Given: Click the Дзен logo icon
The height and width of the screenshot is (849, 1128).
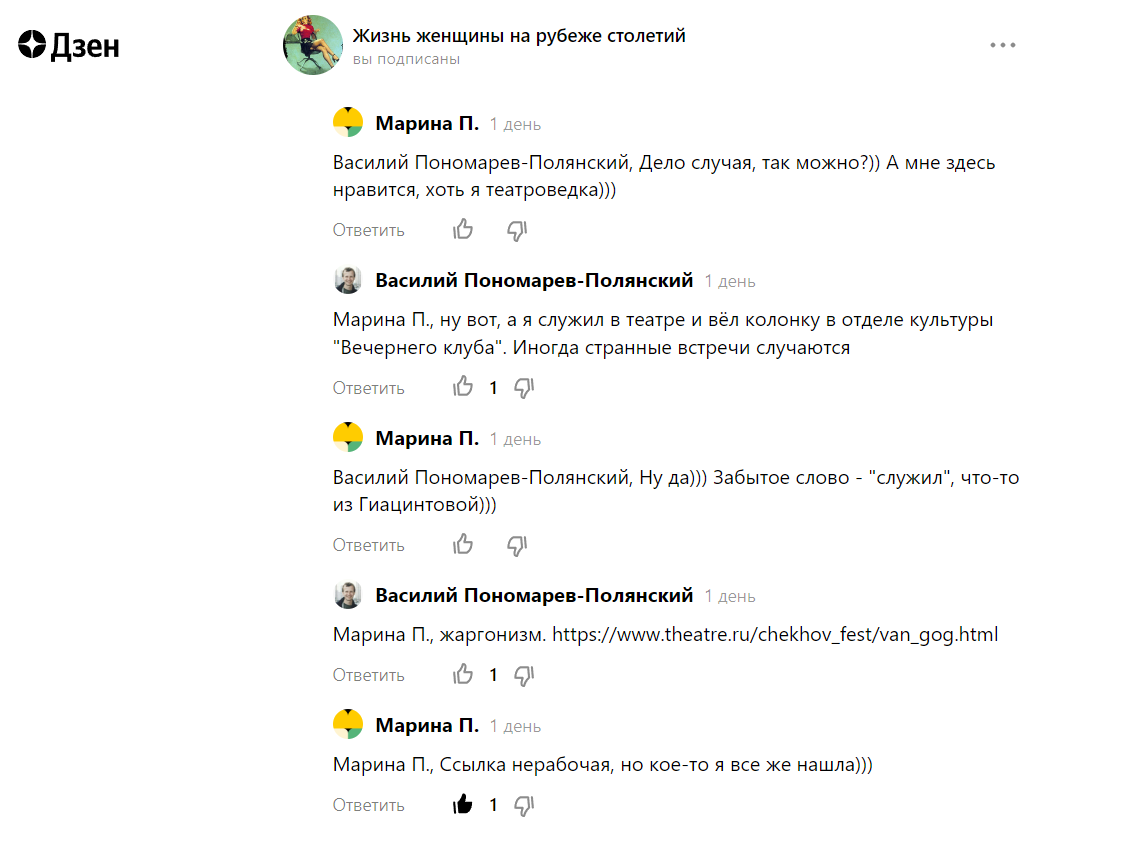Looking at the screenshot, I should coord(30,45).
